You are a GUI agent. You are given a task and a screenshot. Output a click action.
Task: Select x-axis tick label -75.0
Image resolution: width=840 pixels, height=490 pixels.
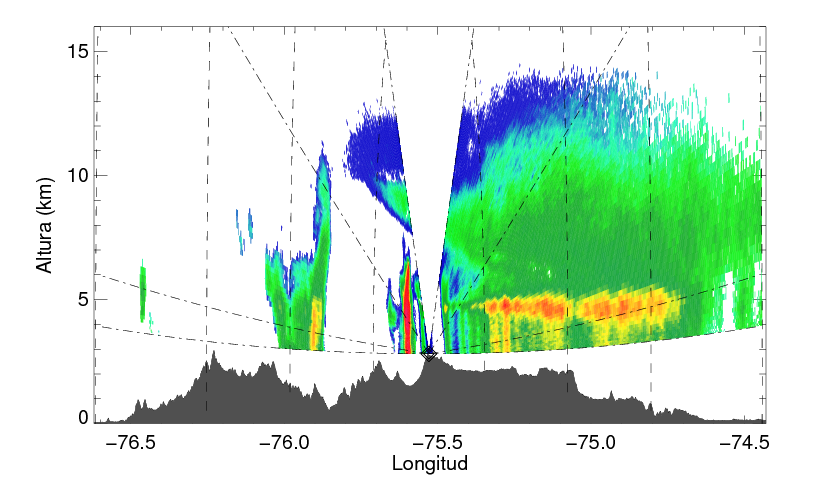(x=589, y=443)
